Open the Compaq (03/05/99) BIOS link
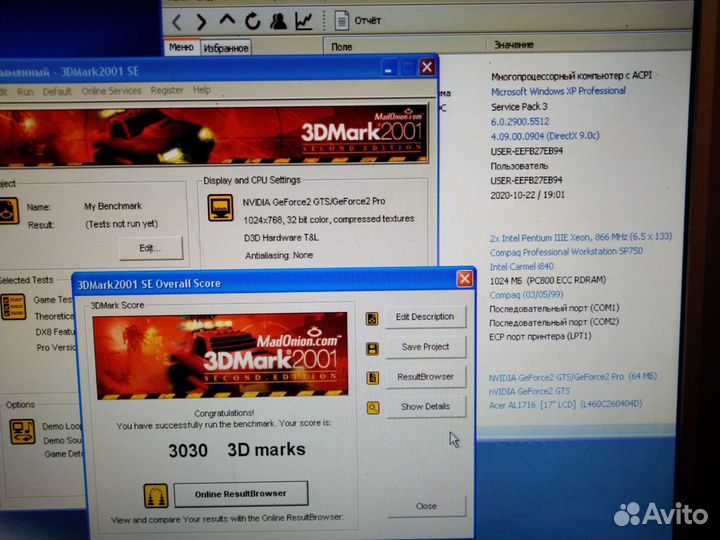This screenshot has height=540, width=720. [x=526, y=295]
